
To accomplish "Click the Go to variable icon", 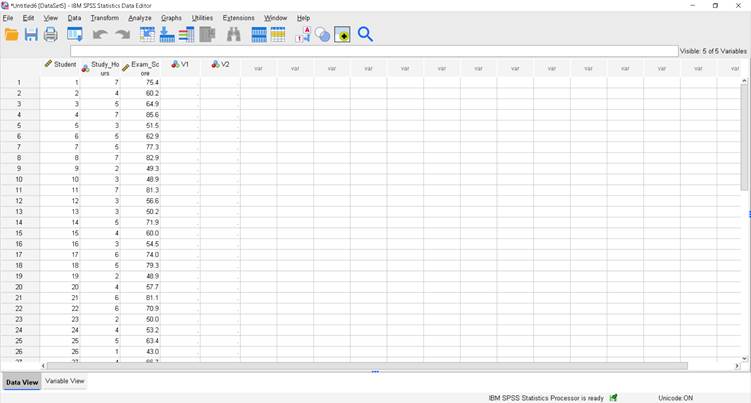I will pos(167,35).
